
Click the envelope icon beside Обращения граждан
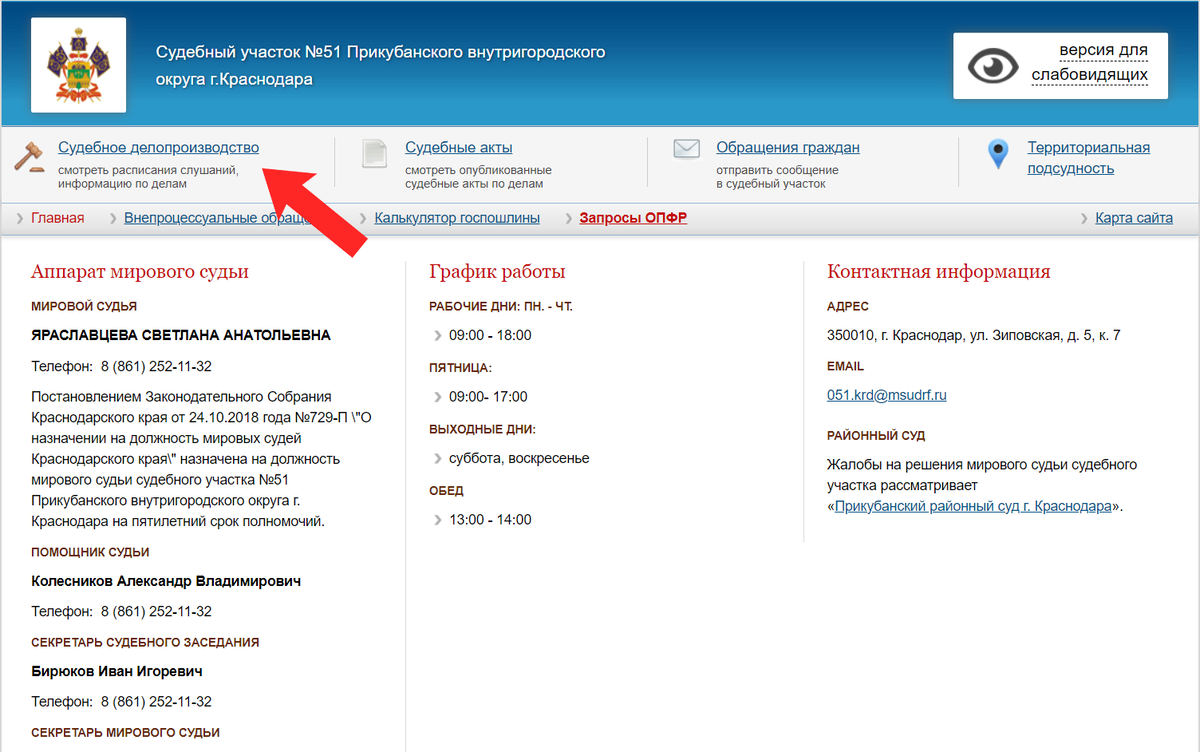686,149
